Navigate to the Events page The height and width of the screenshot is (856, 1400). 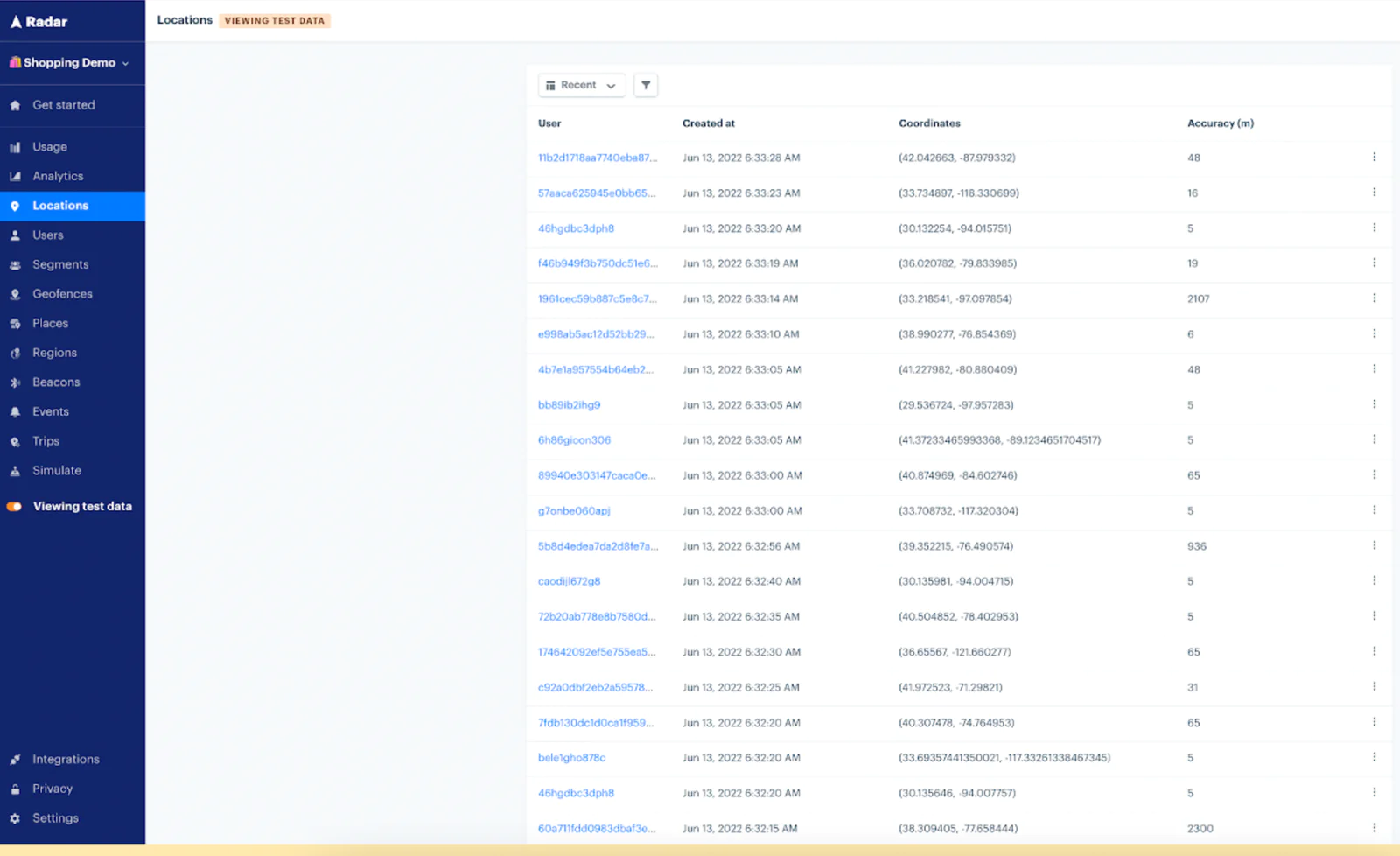click(x=50, y=411)
